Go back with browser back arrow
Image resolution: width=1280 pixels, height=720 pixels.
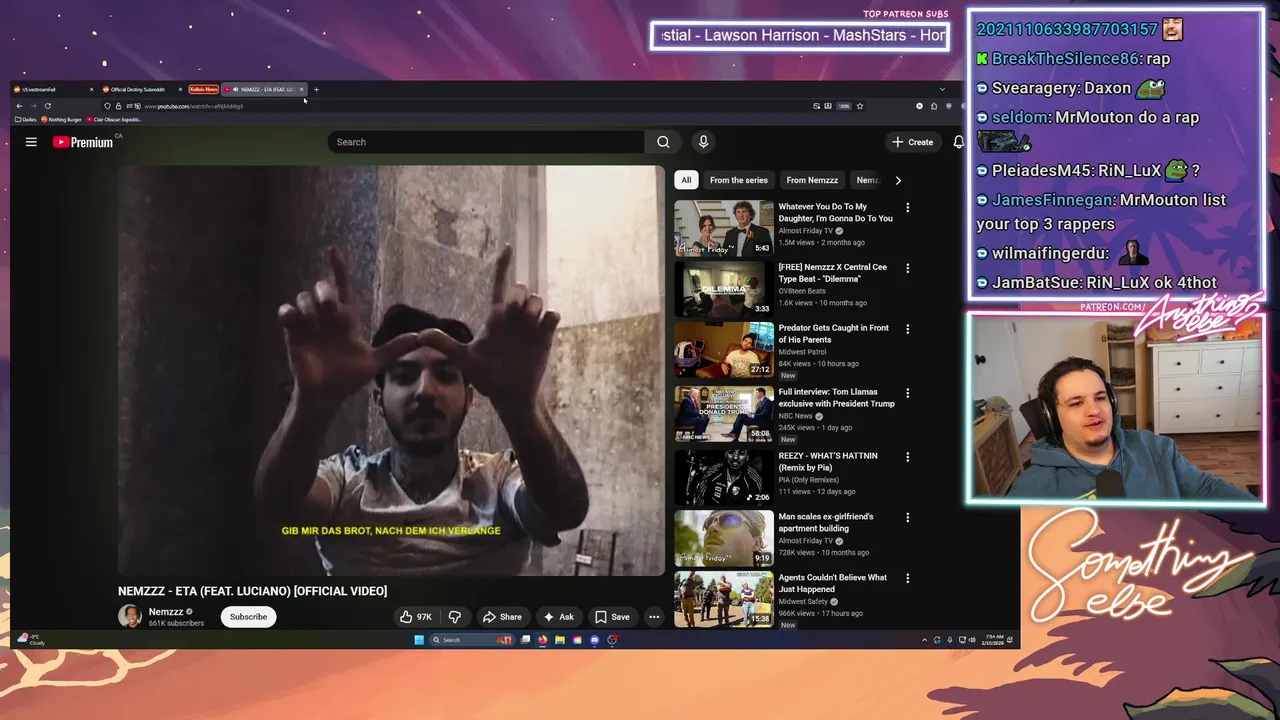coord(19,106)
